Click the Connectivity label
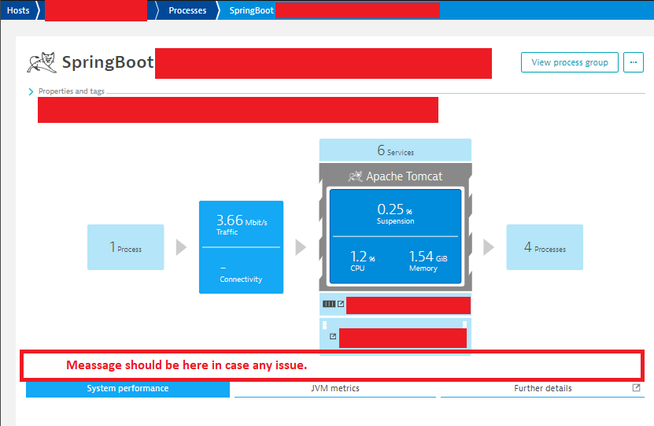654x426 pixels. point(241,279)
